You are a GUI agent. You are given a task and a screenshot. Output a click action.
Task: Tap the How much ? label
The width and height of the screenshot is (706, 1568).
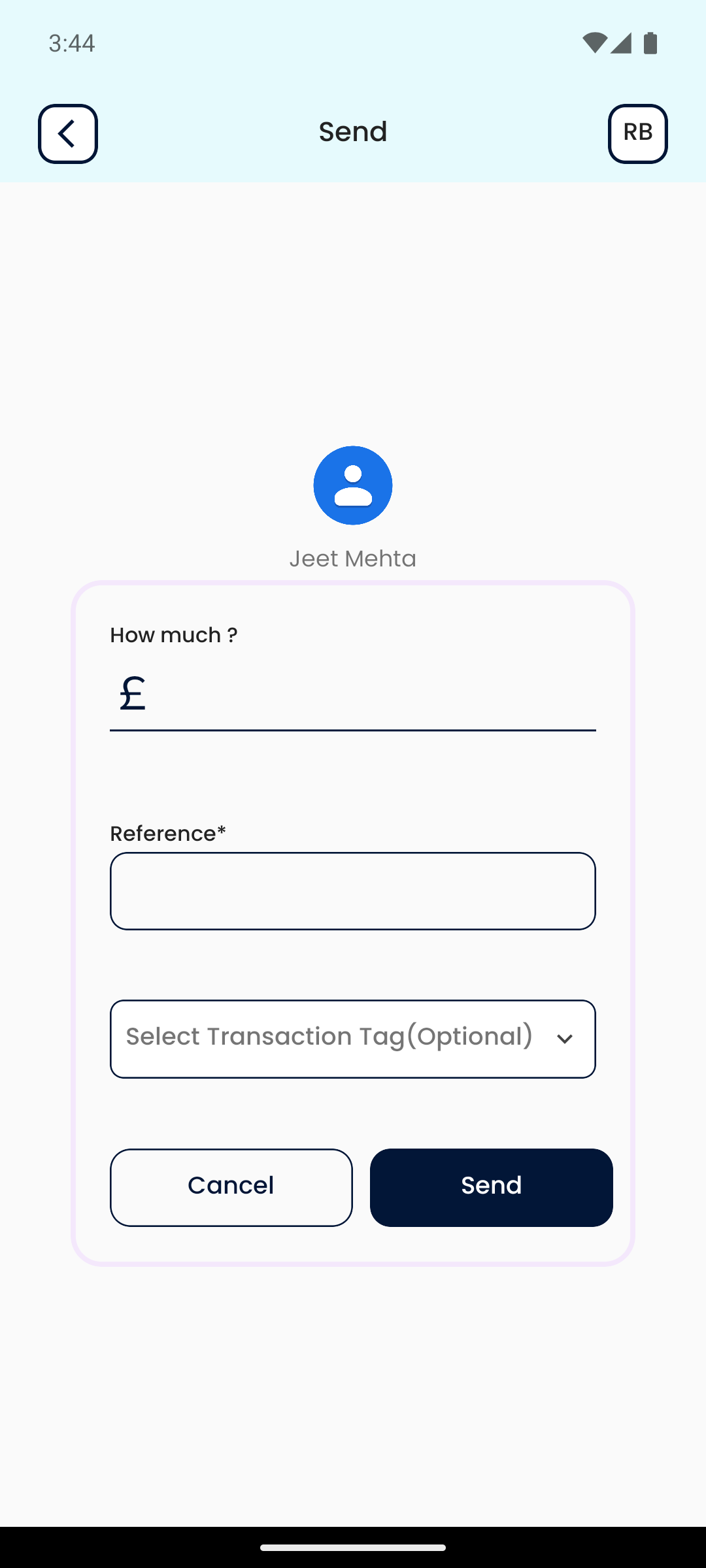click(x=174, y=635)
